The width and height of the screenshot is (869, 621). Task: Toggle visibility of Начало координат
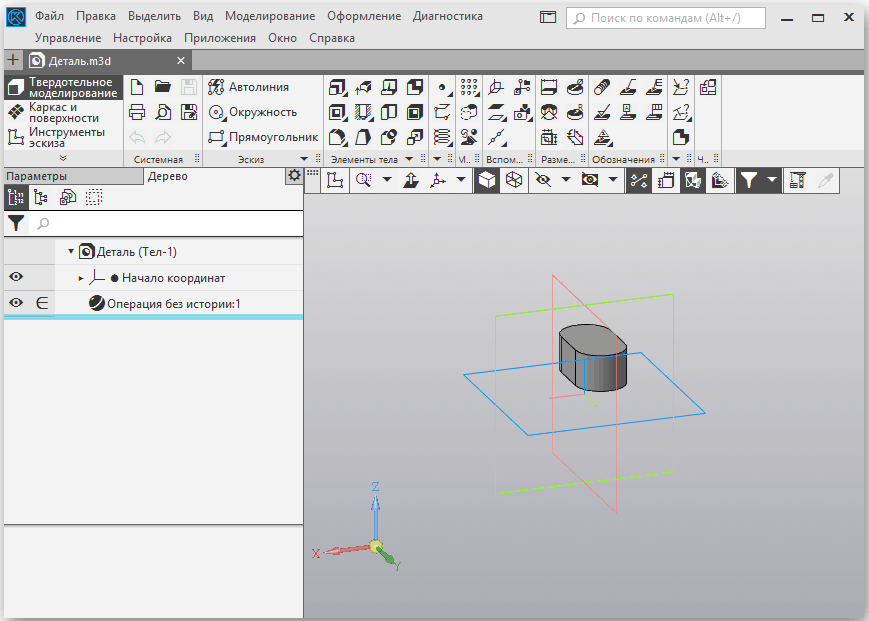16,277
